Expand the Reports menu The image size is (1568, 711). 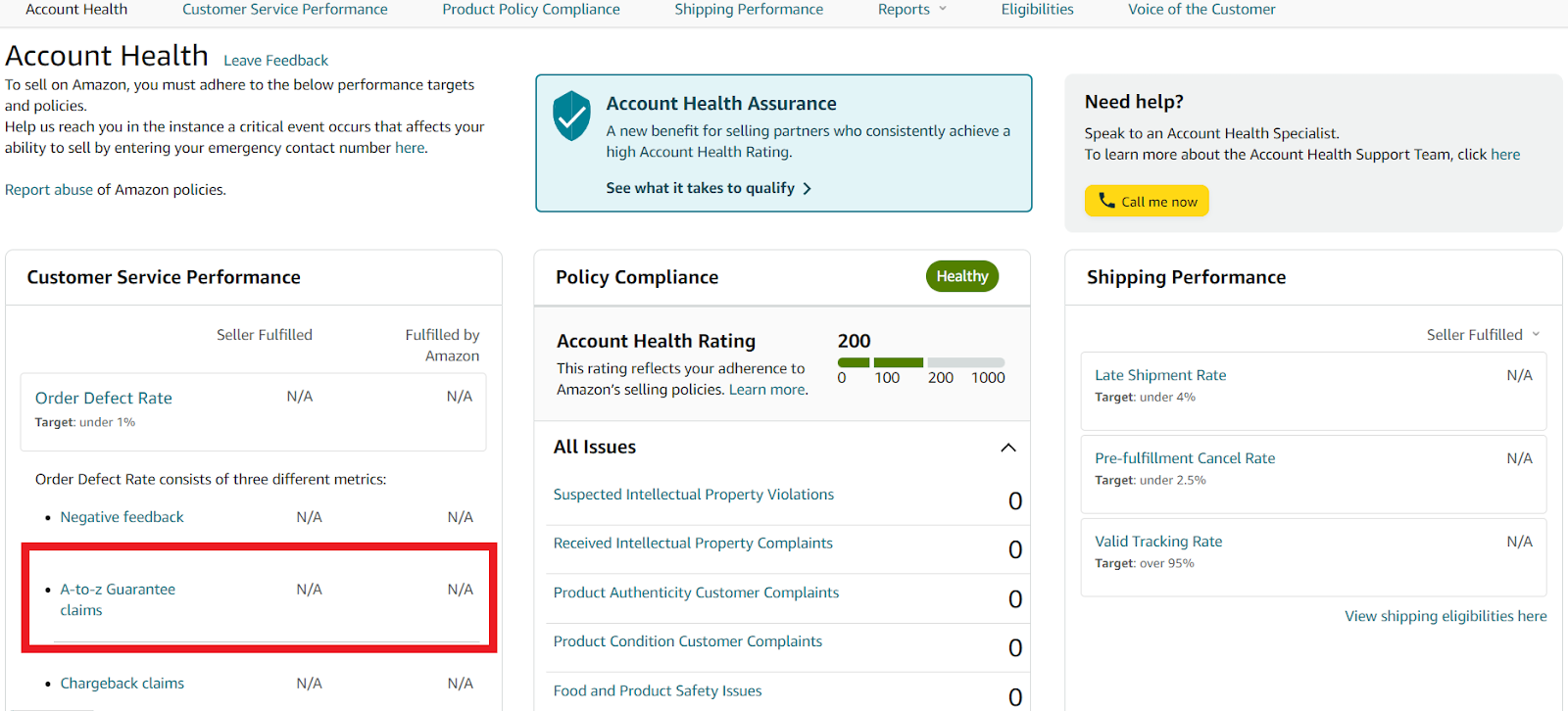912,10
